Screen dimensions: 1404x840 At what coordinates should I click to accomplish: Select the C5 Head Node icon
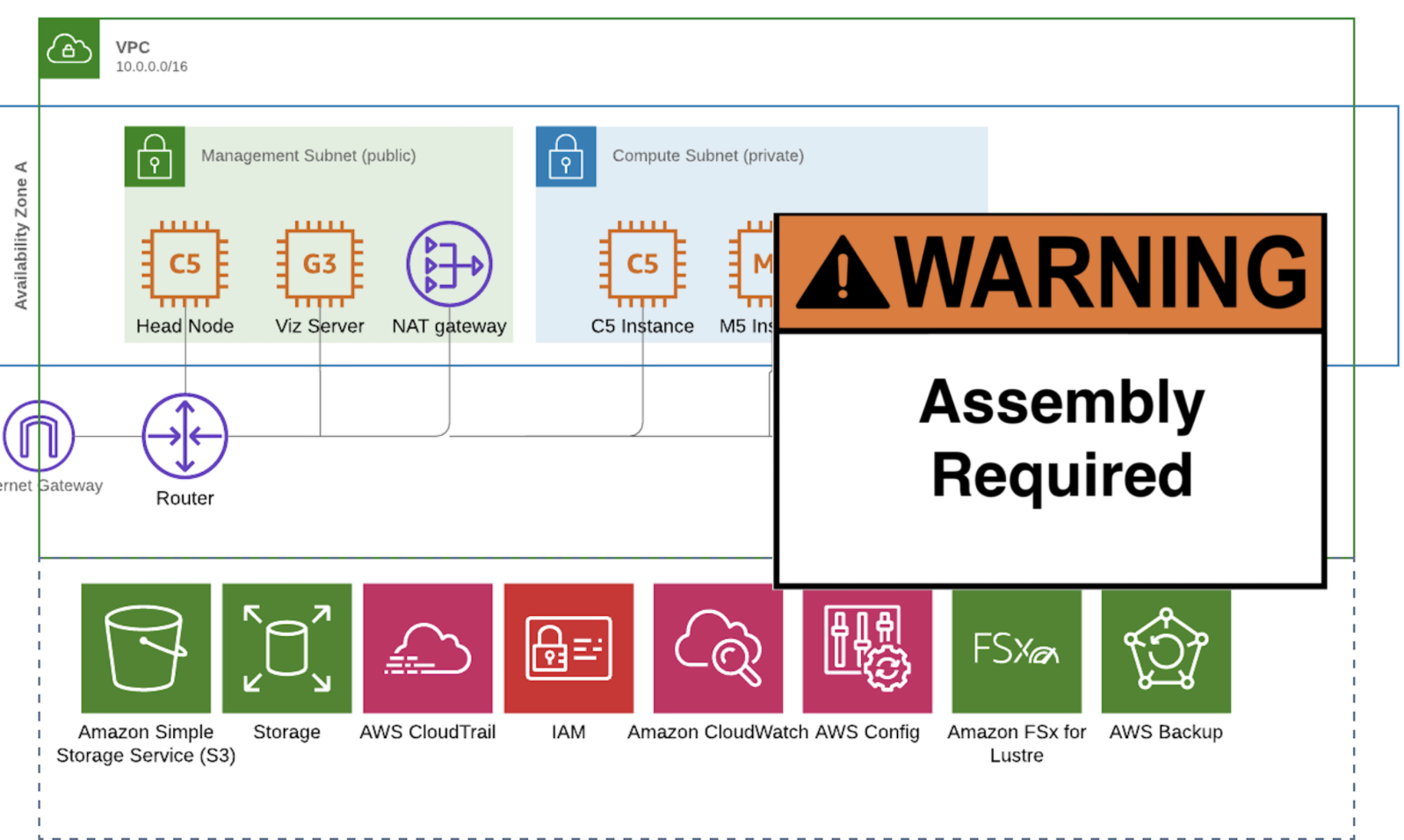[185, 264]
